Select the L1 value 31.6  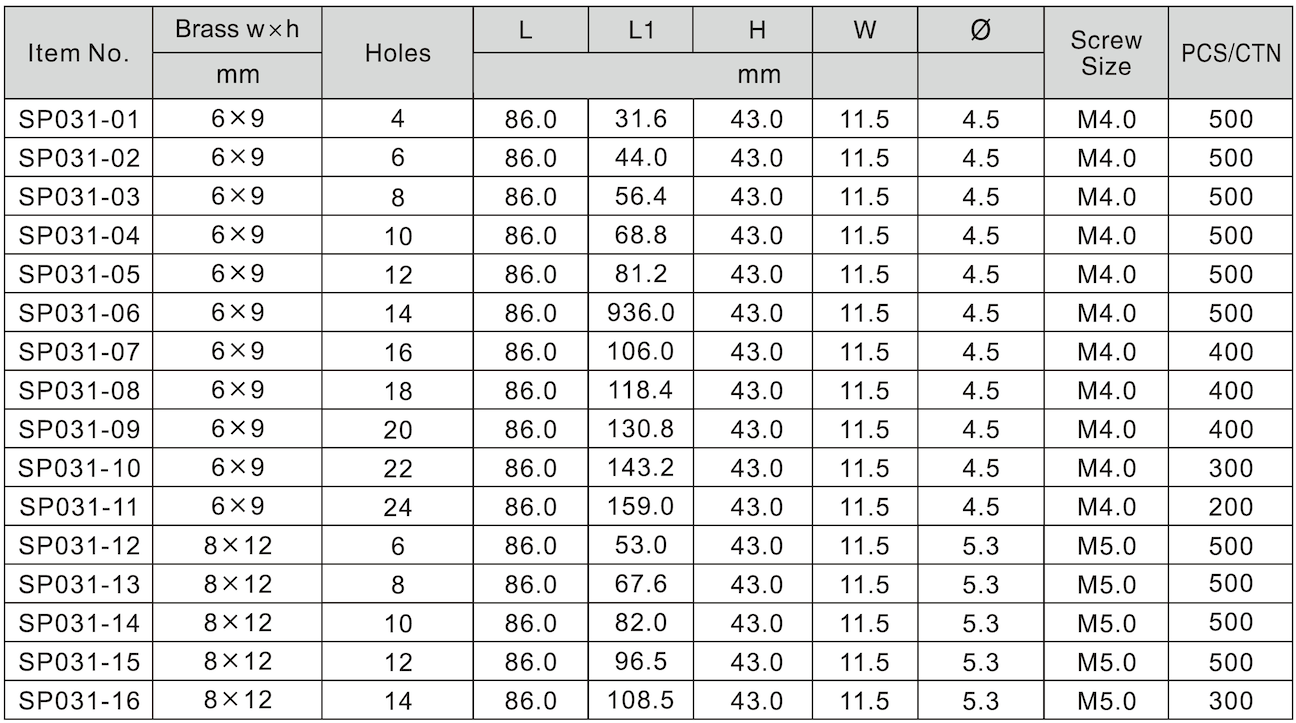click(x=640, y=119)
